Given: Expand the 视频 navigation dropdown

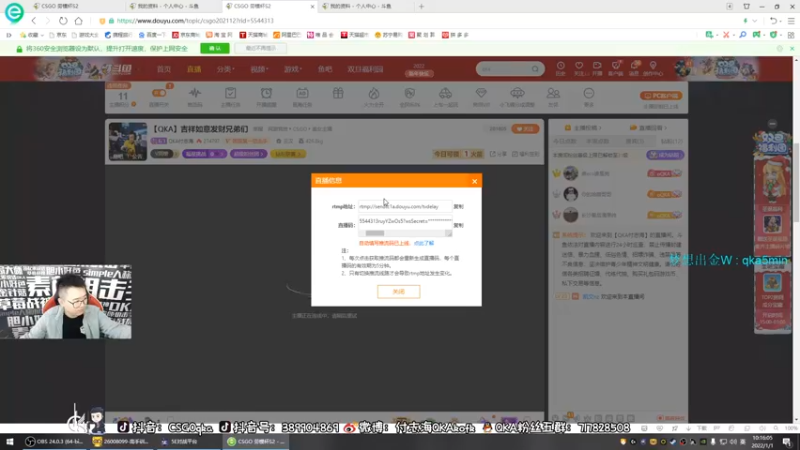Looking at the screenshot, I should (259, 69).
